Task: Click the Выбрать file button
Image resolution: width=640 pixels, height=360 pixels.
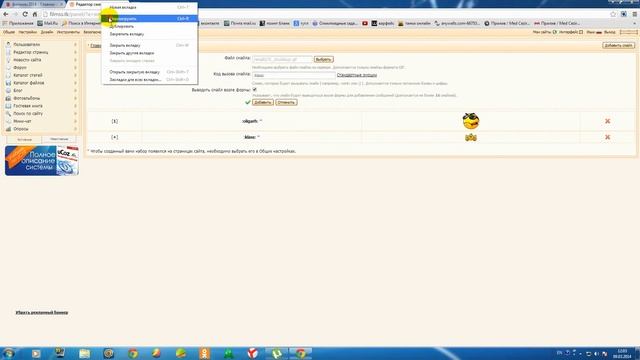Action: (323, 60)
